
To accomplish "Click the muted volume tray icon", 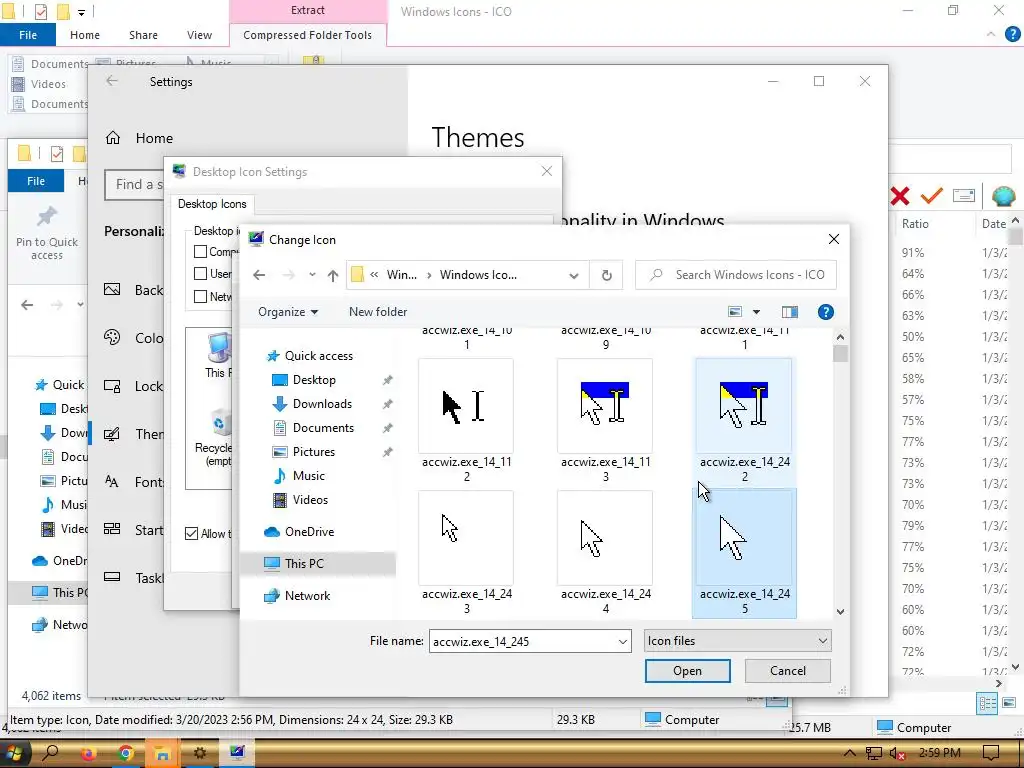I will (x=897, y=754).
